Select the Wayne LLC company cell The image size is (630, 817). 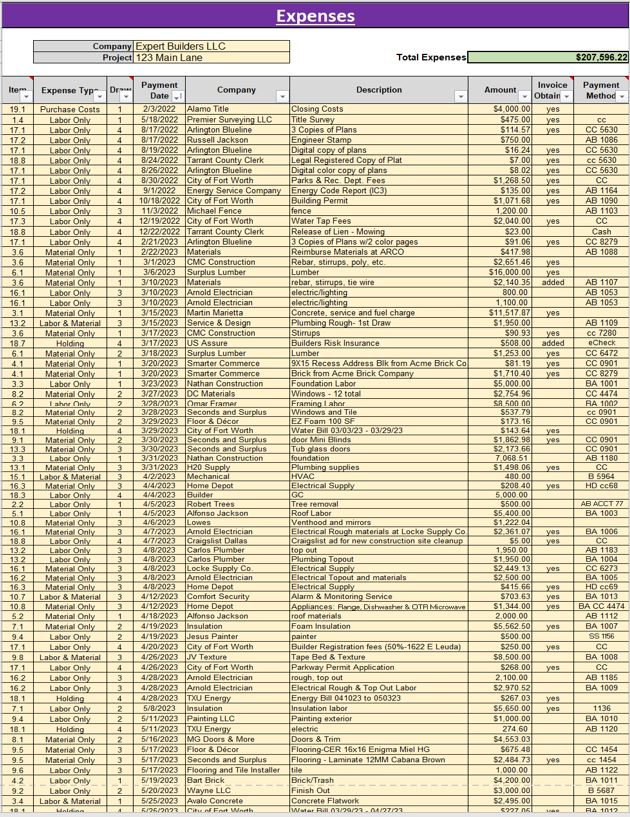[x=238, y=790]
